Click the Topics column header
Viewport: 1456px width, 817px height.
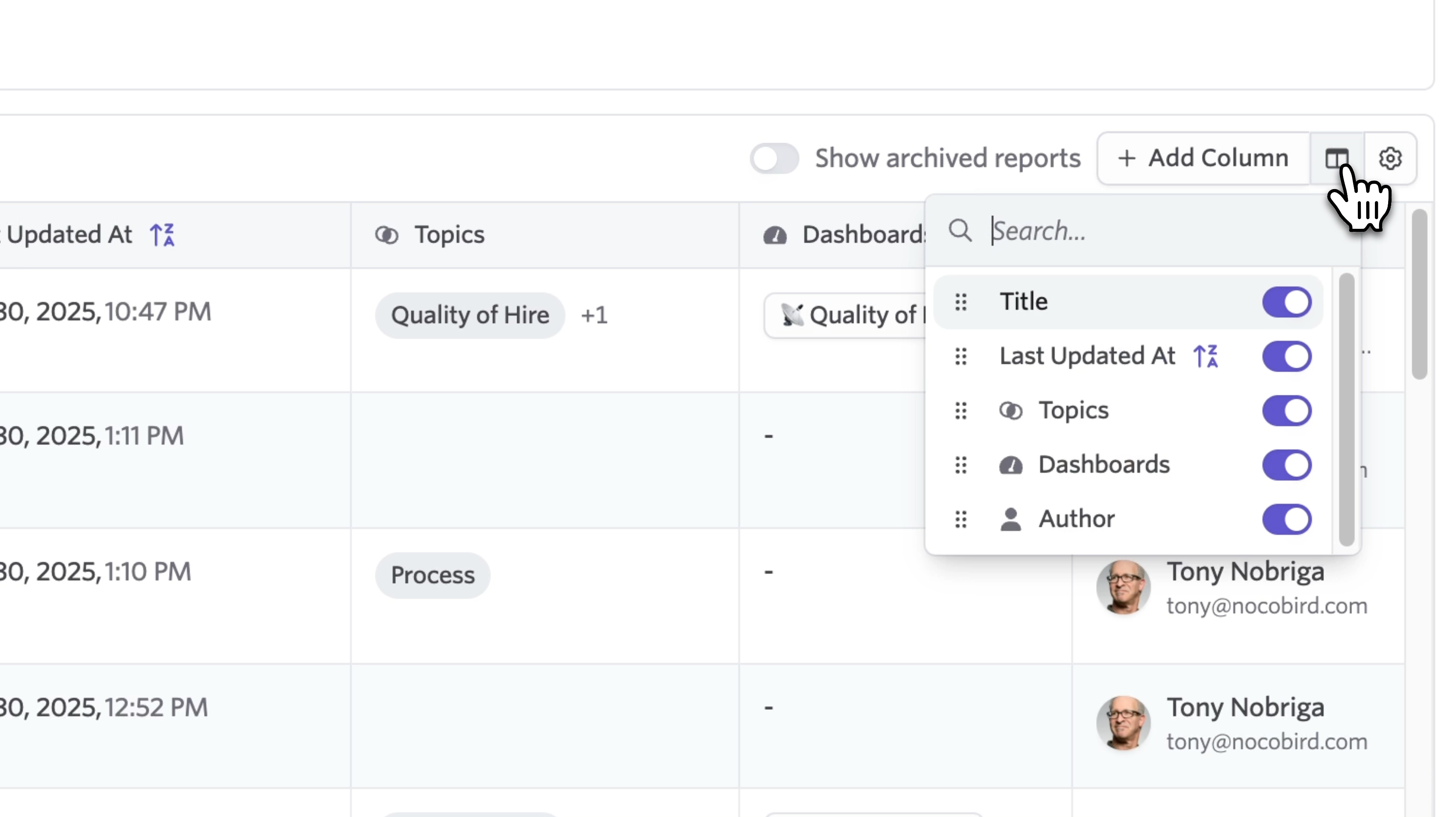545,235
